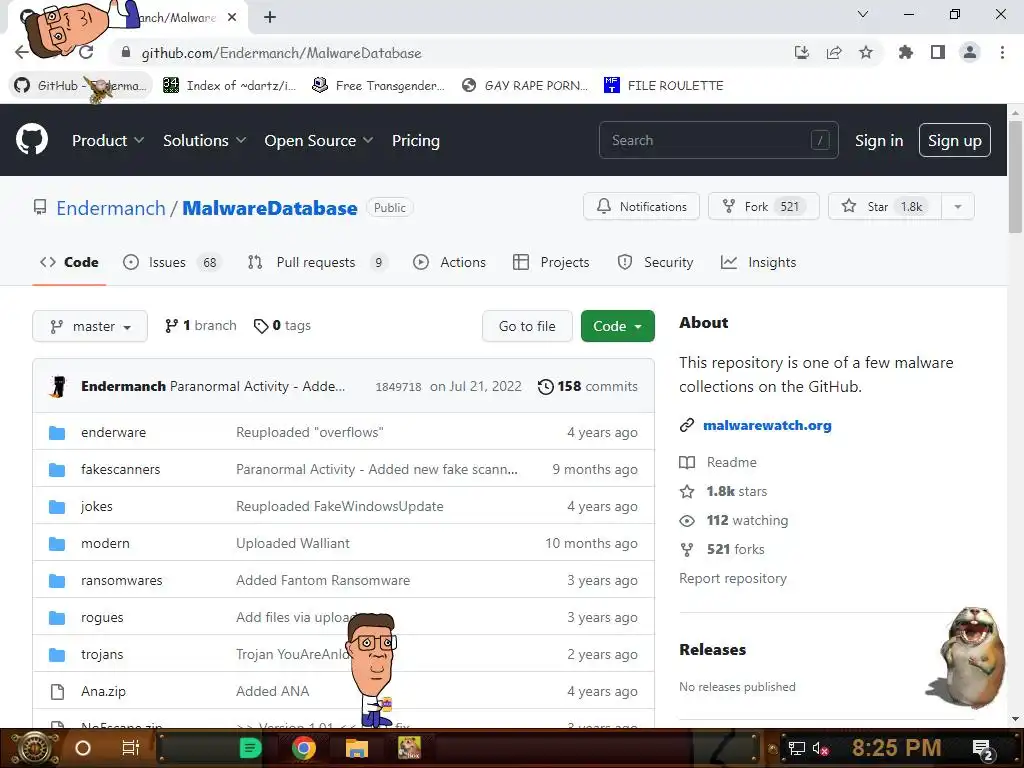The image size is (1024, 768).
Task: Switch to the Actions tab
Action: click(x=449, y=263)
